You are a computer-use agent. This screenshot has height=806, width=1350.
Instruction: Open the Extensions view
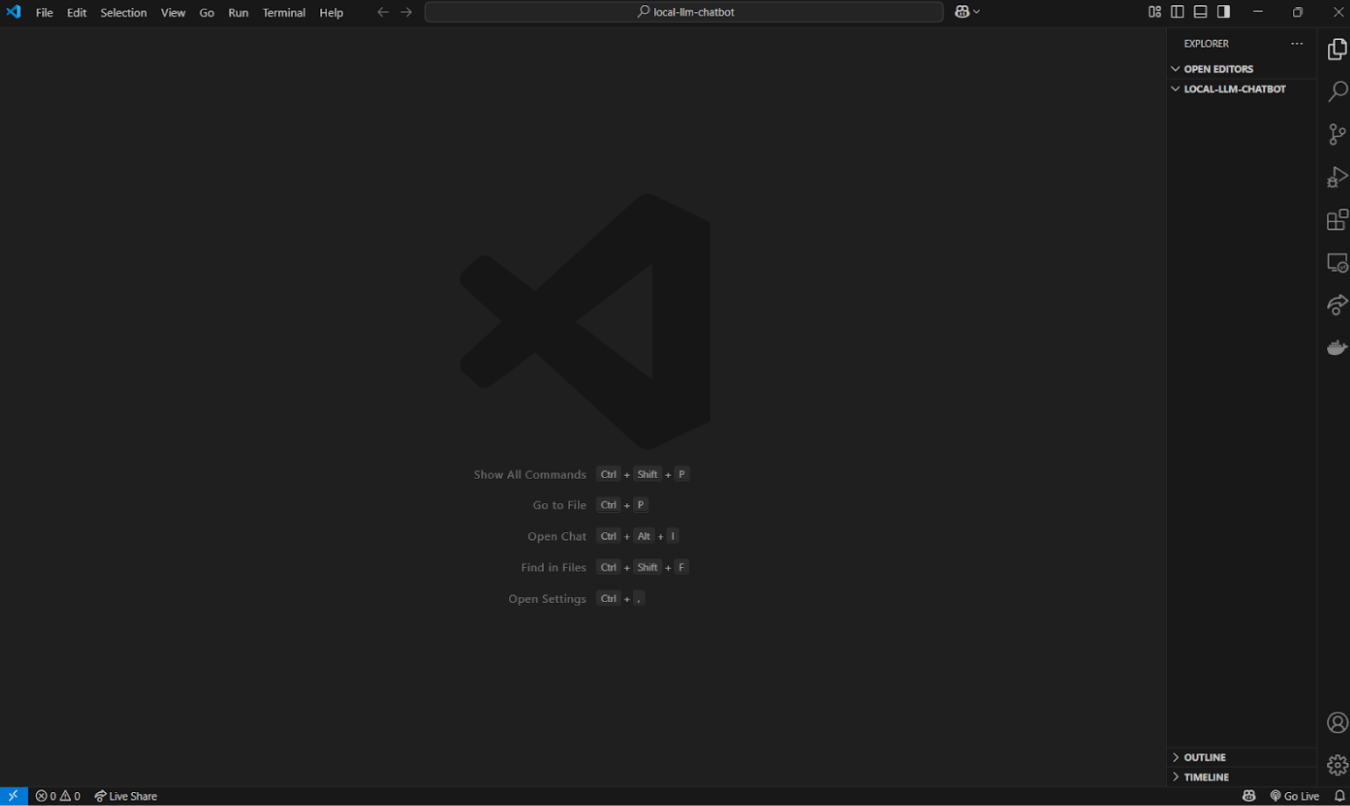click(x=1337, y=220)
